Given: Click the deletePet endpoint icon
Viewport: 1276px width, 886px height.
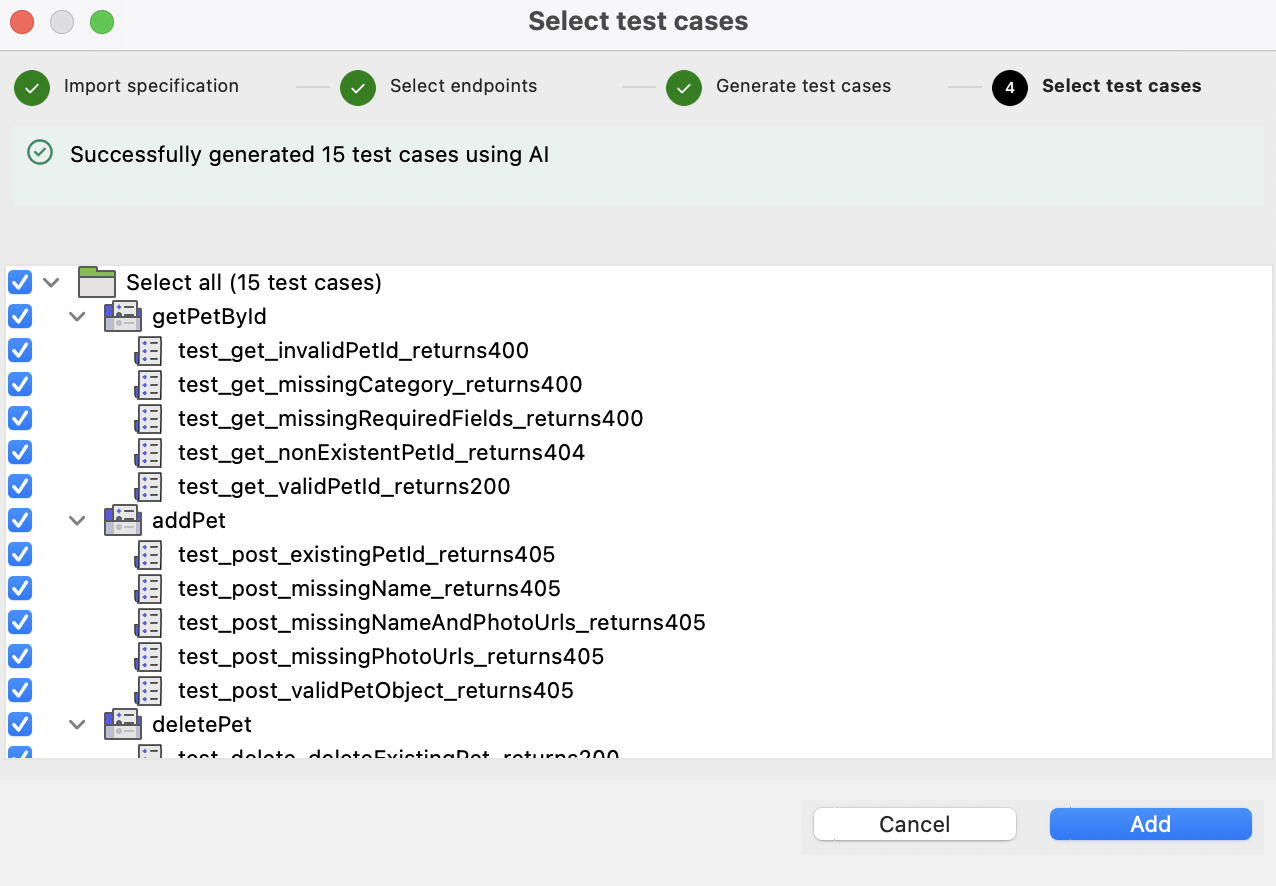Looking at the screenshot, I should coord(122,724).
